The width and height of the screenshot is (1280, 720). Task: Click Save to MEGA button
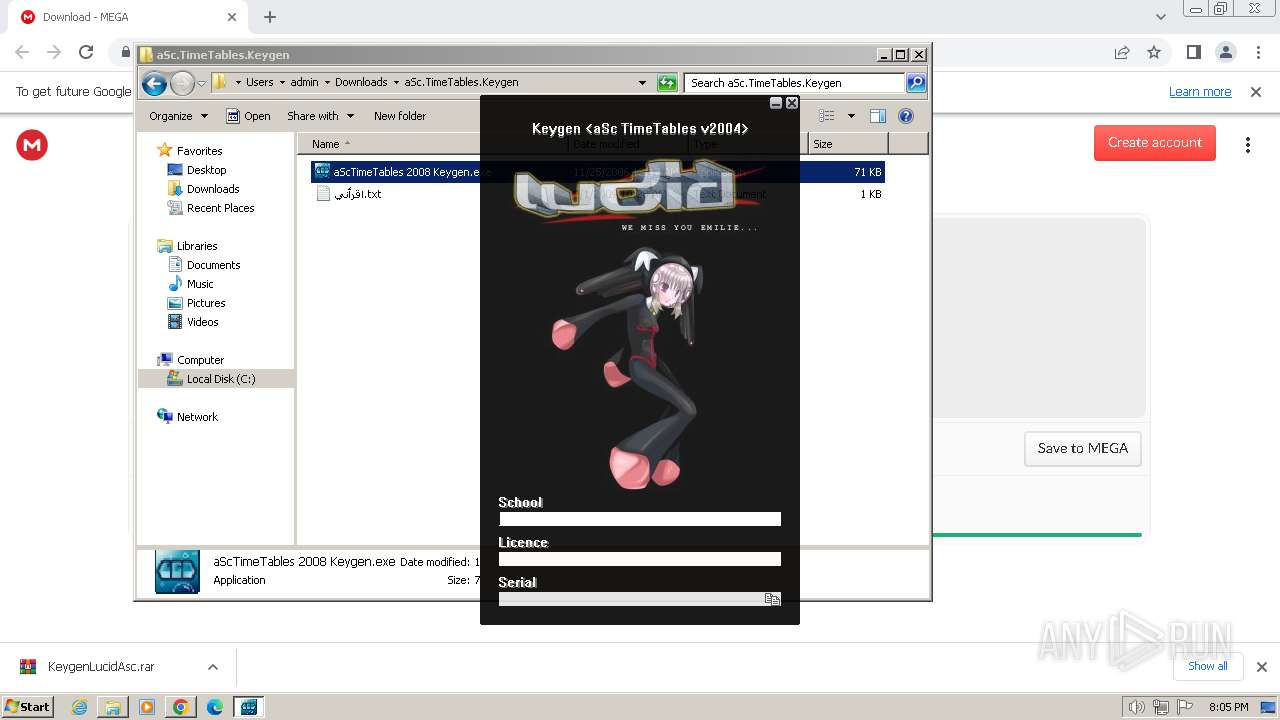[x=1082, y=448]
